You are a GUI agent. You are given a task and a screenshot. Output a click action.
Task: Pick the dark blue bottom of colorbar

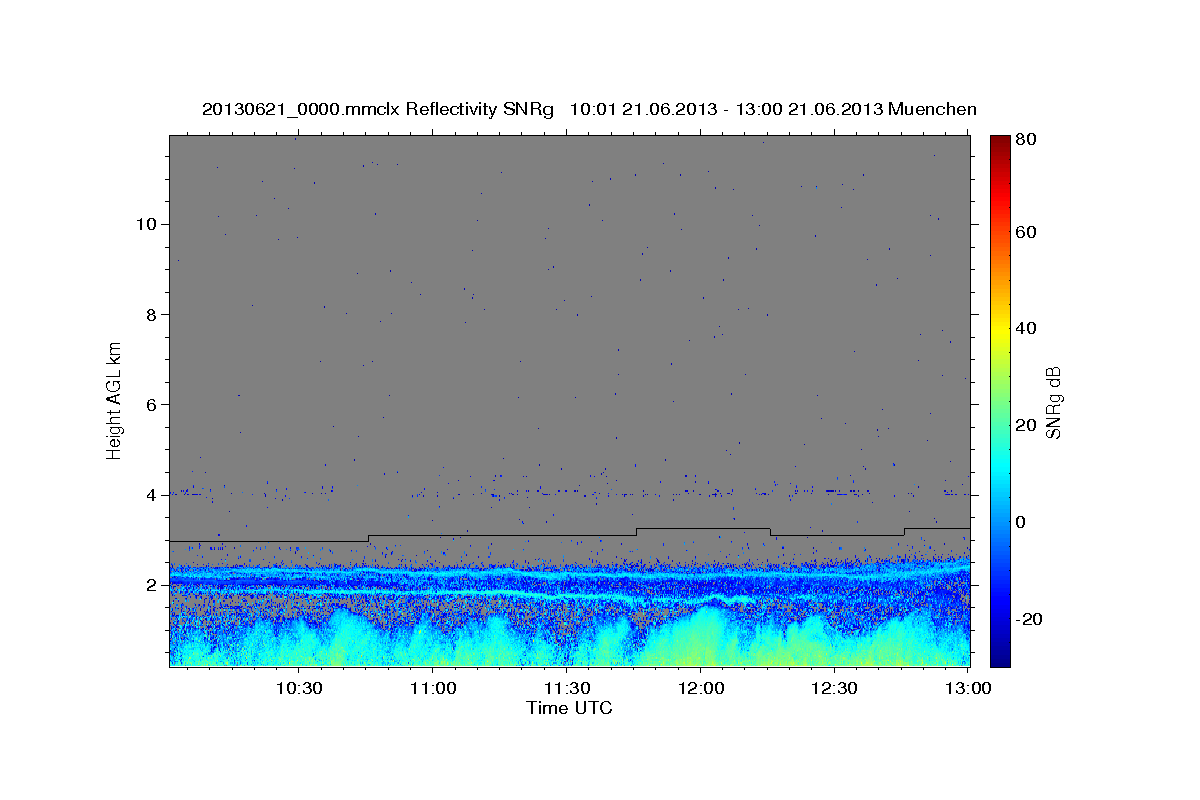pos(999,658)
